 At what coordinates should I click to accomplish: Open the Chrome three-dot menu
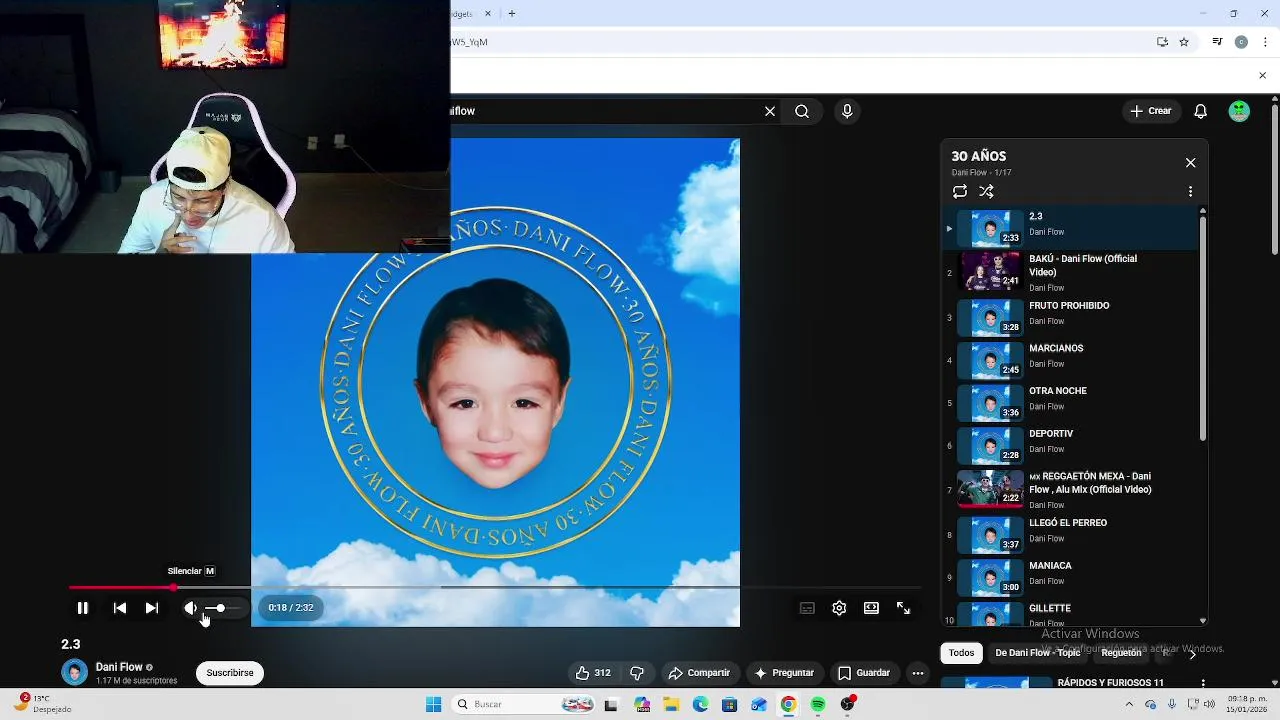pyautogui.click(x=1265, y=42)
